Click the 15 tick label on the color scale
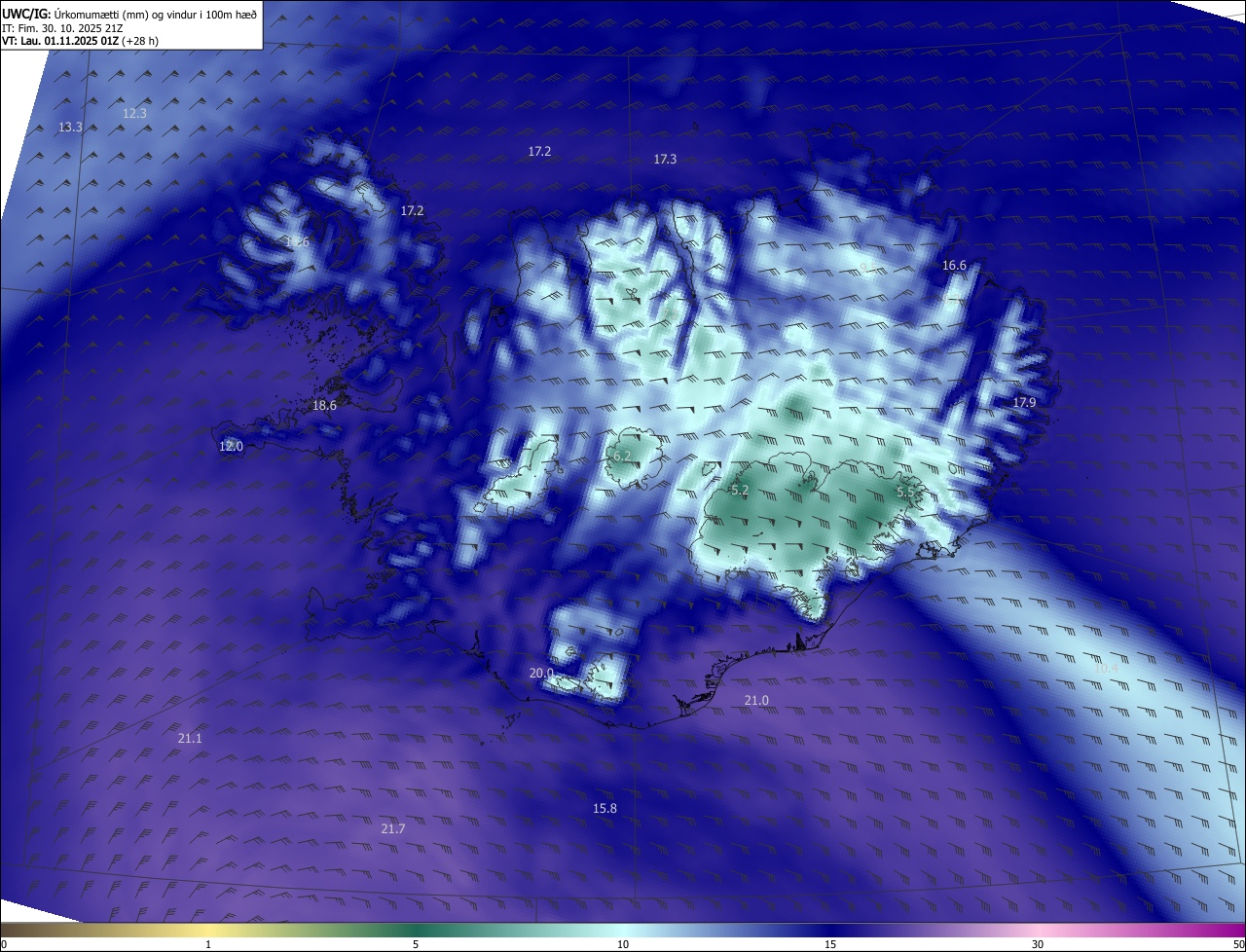This screenshot has height=952, width=1246. [x=830, y=944]
